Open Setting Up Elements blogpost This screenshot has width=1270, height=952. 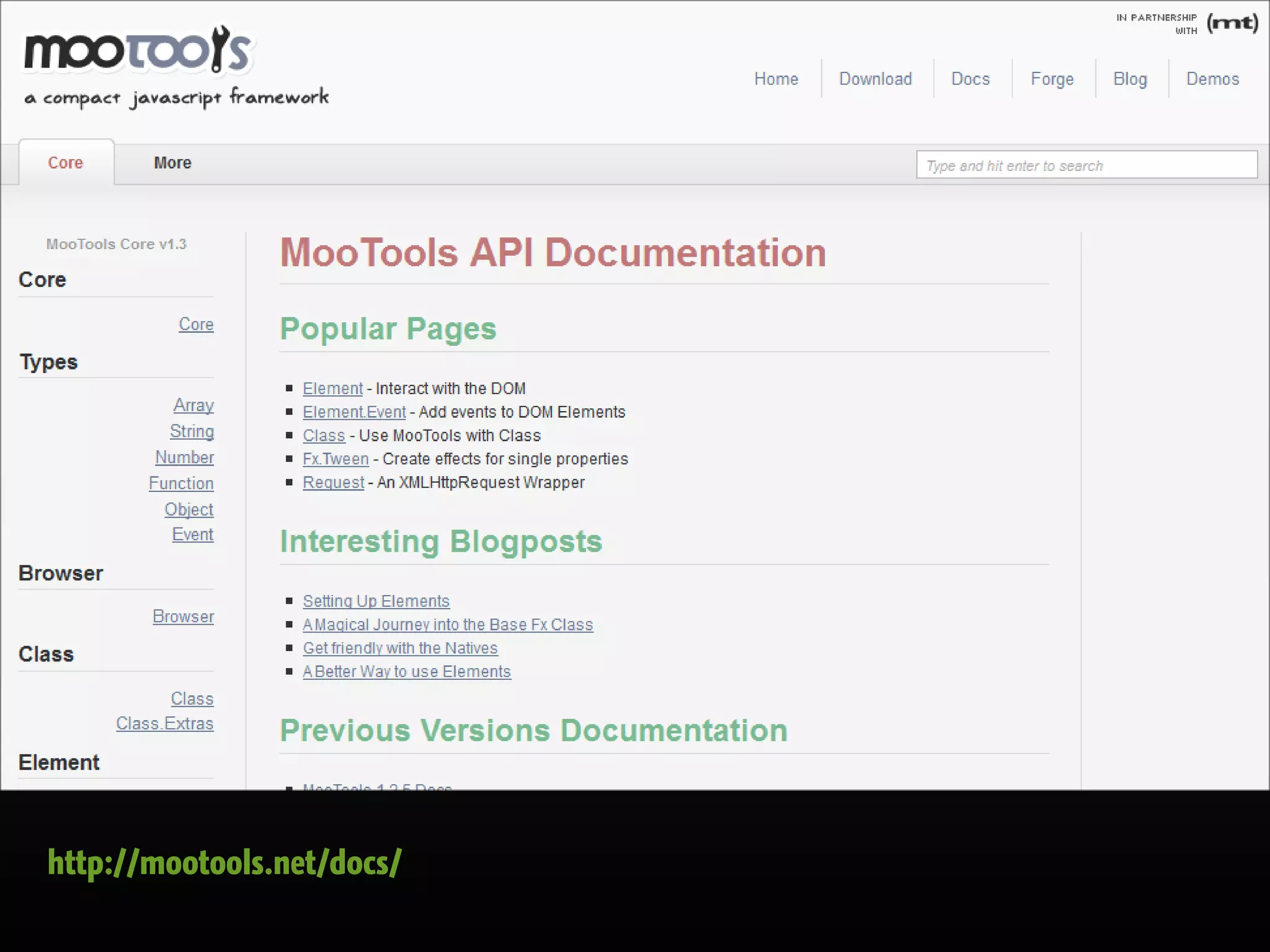376,601
